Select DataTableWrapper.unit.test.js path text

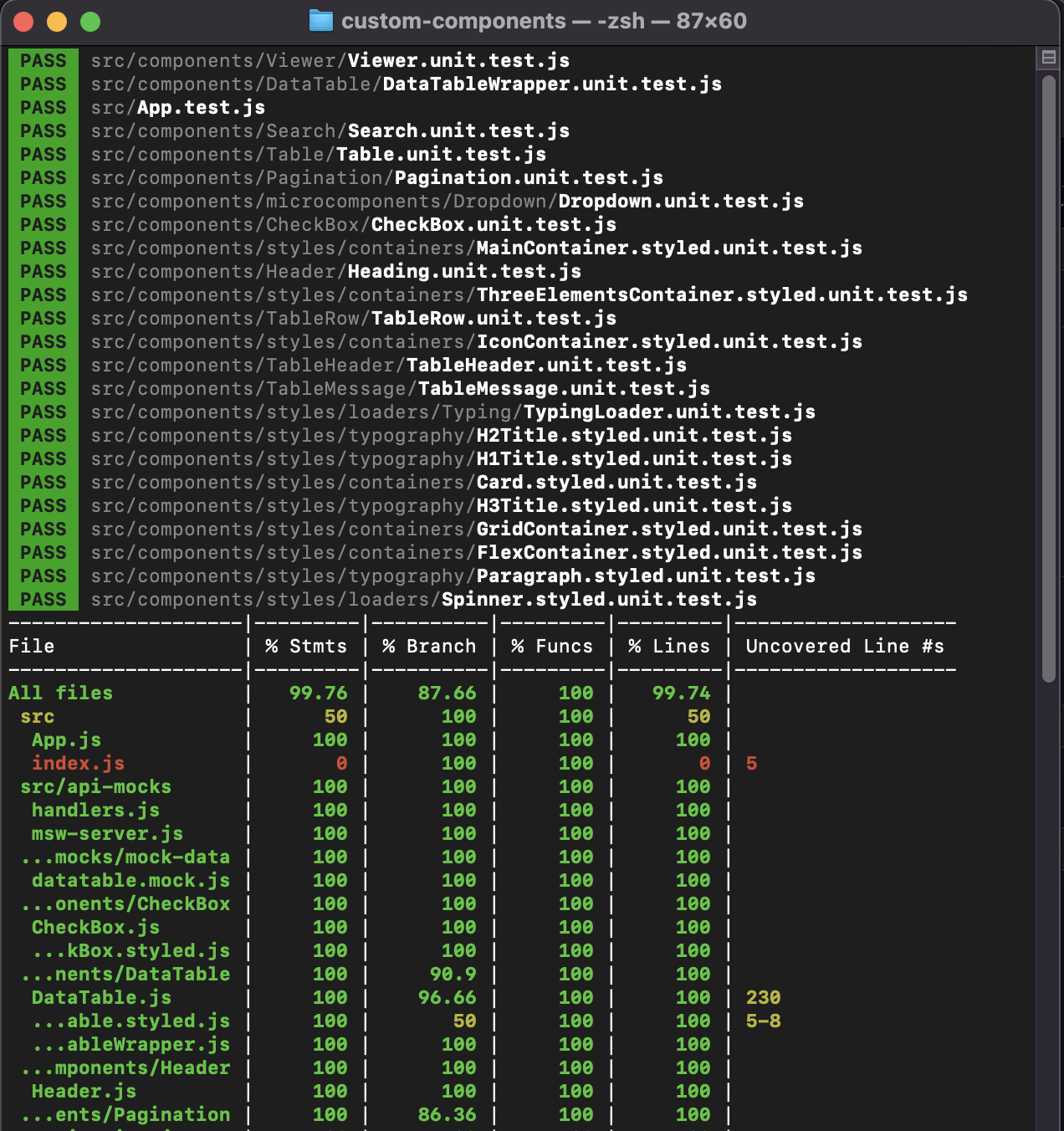pos(407,84)
